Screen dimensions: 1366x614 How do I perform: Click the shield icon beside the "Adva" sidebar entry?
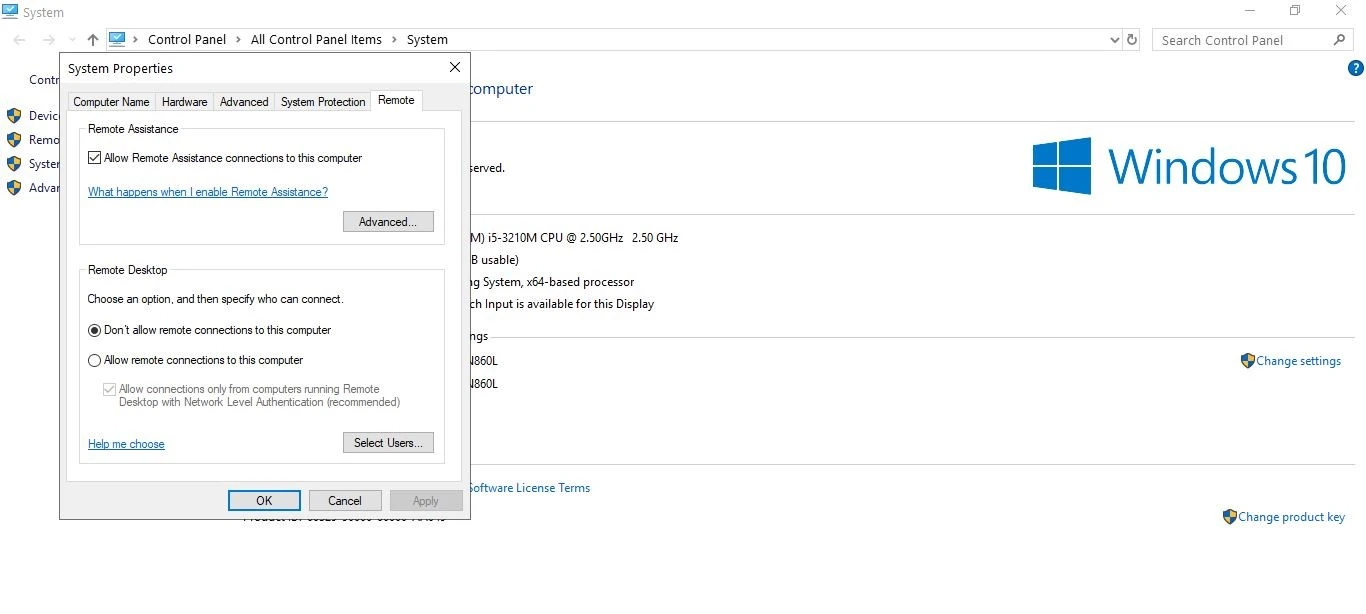14,188
